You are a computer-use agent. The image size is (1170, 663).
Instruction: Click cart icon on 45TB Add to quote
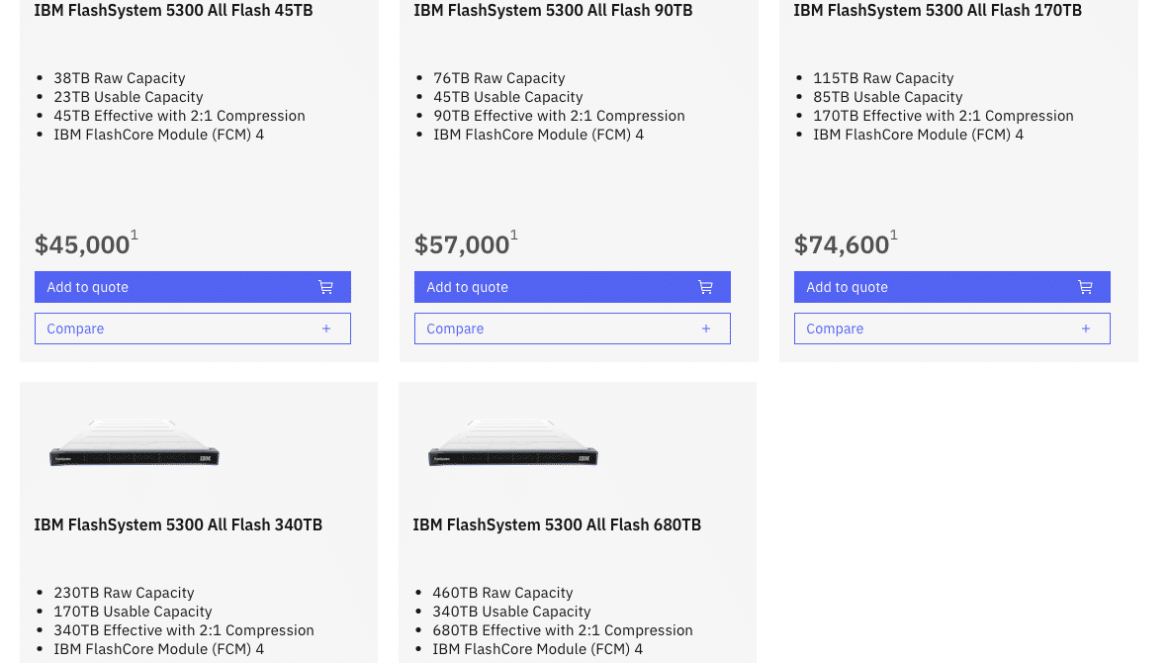[x=326, y=287]
